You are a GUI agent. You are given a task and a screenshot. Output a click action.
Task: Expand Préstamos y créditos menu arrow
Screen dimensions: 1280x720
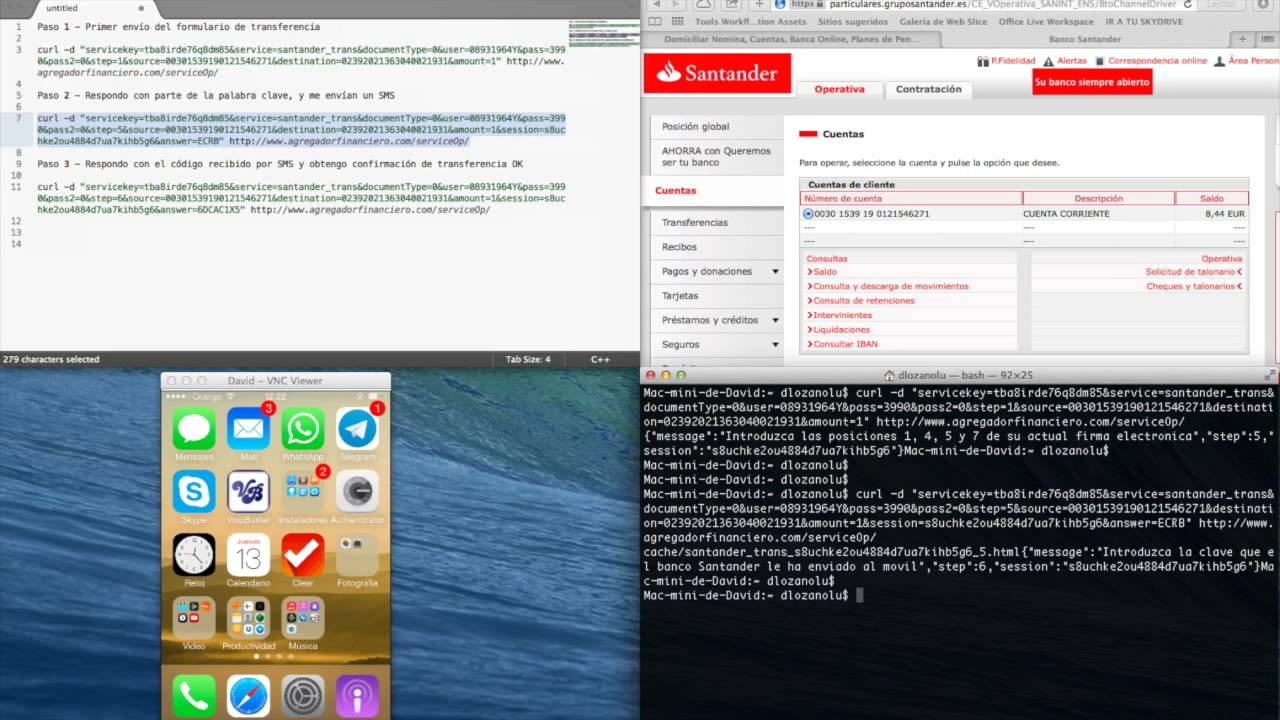pyautogui.click(x=775, y=321)
